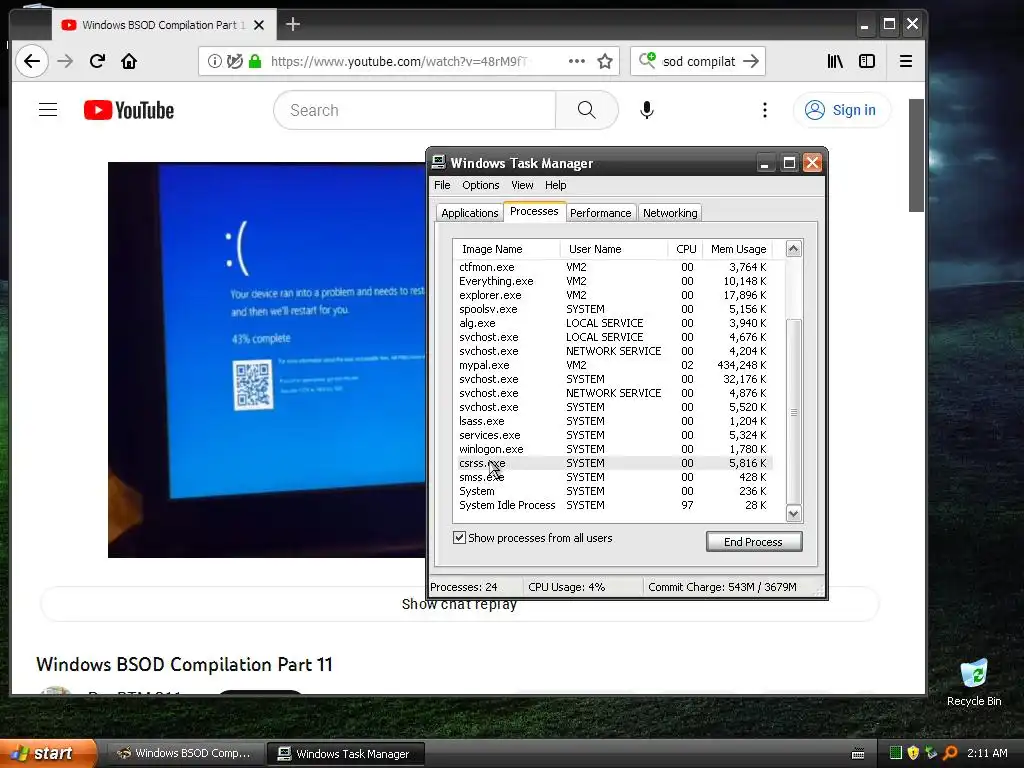Open YouTube guide hamburger menu
Image resolution: width=1024 pixels, height=768 pixels.
pos(48,110)
